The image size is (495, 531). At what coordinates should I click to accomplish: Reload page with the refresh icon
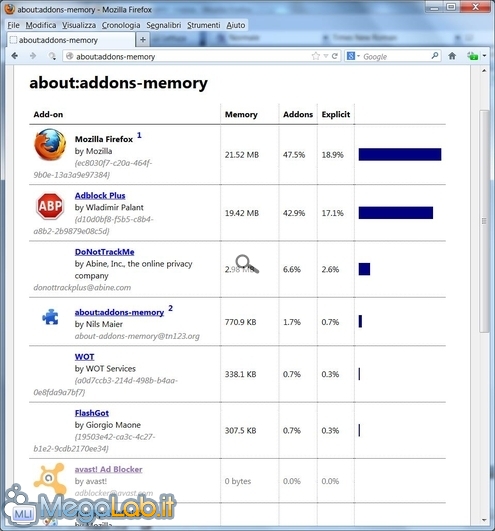click(x=335, y=56)
